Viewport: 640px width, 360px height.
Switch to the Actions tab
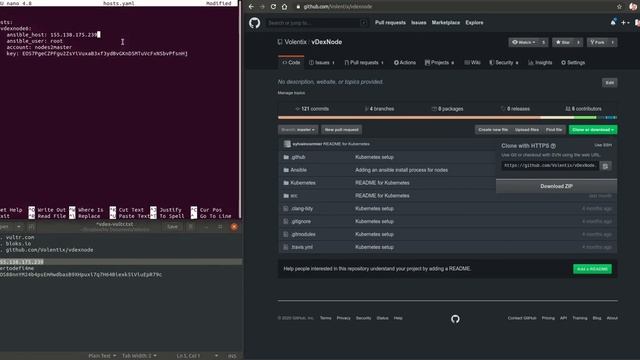tap(404, 62)
